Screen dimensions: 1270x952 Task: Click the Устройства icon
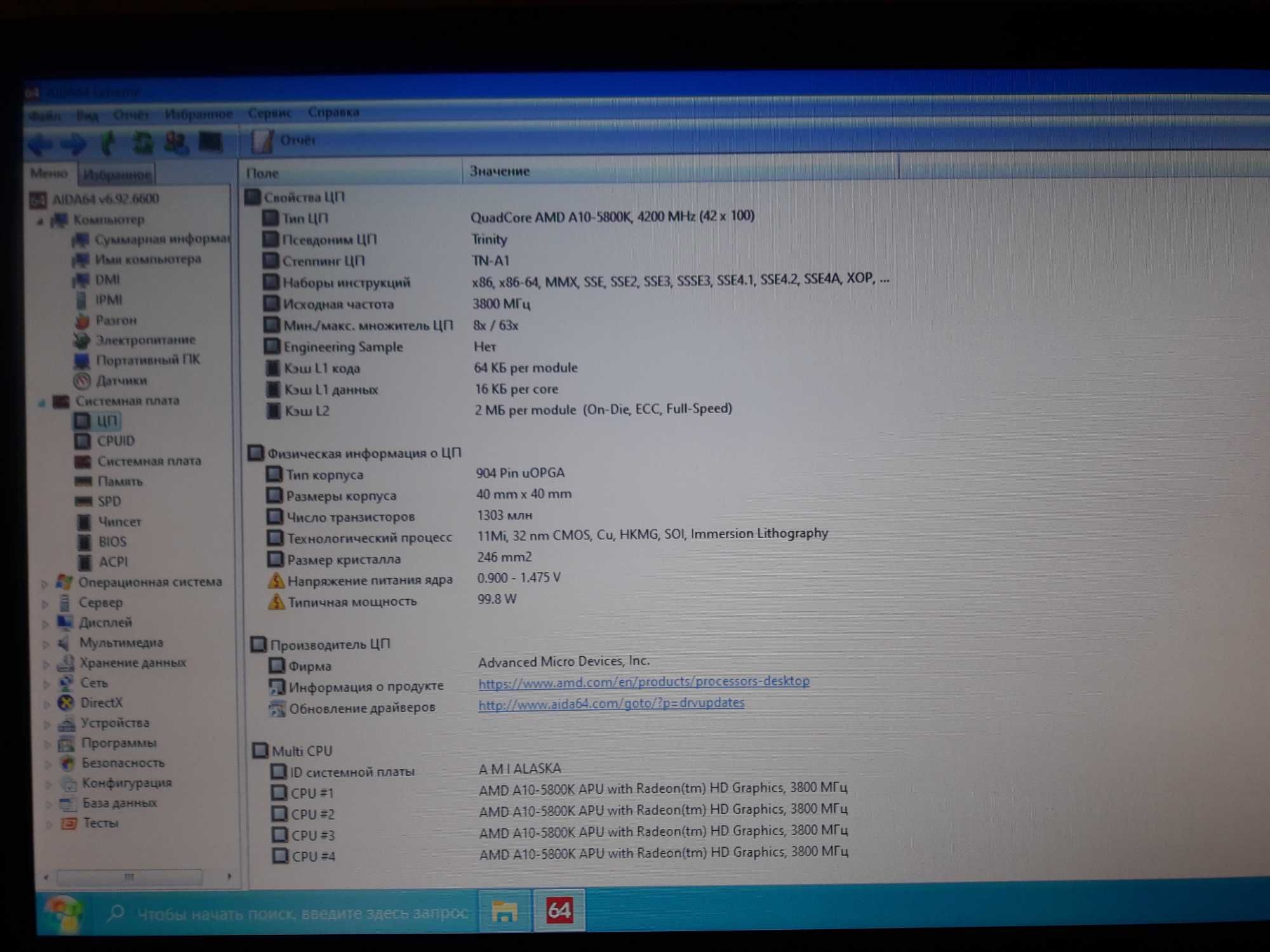point(66,724)
